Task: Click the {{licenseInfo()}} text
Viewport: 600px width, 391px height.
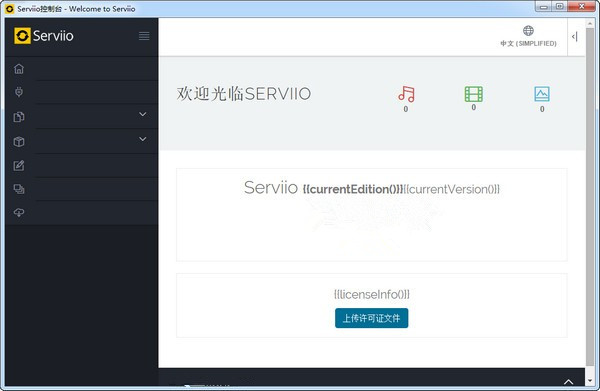Action: click(x=372, y=294)
